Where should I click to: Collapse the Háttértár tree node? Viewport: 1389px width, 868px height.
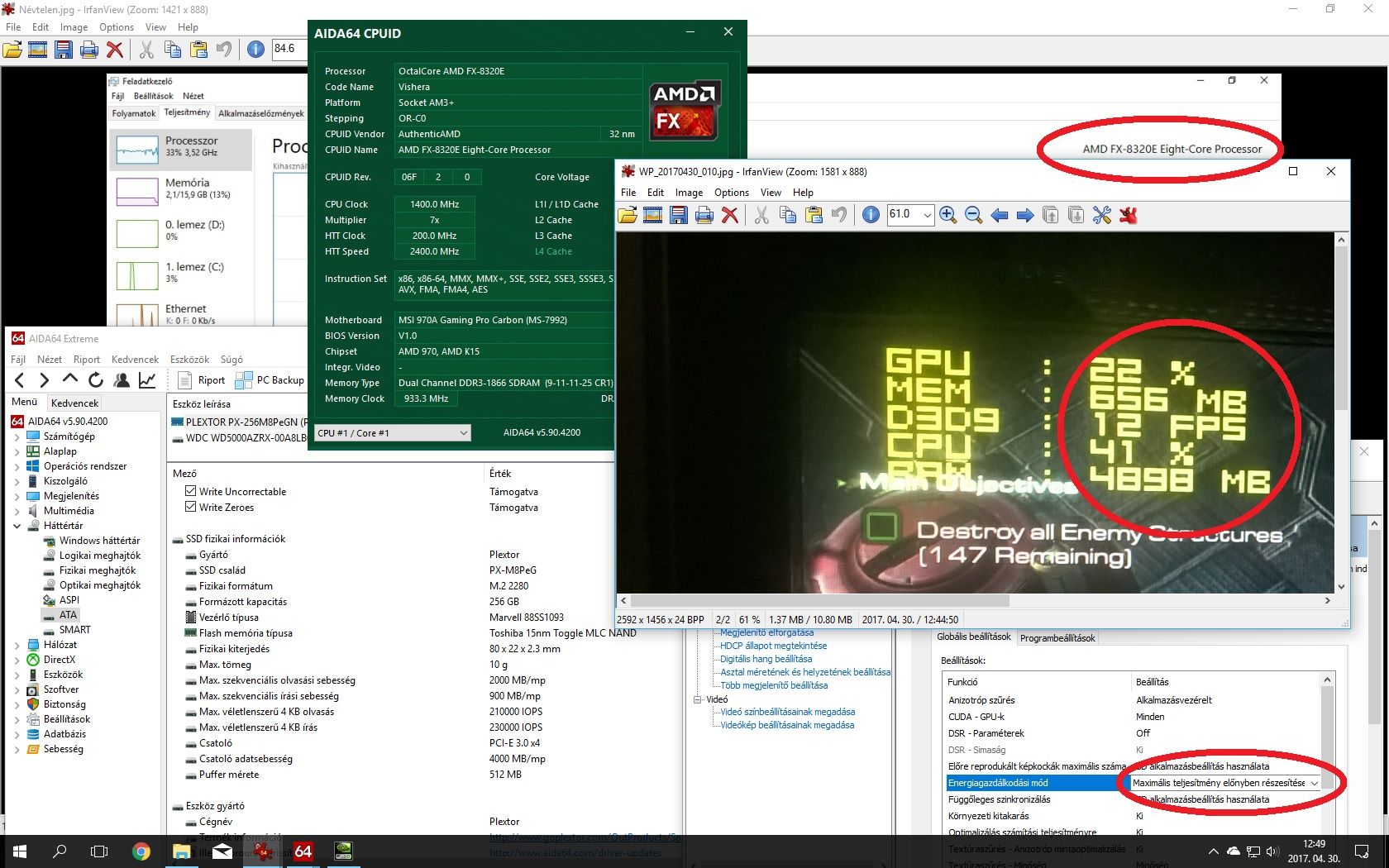click(x=17, y=526)
